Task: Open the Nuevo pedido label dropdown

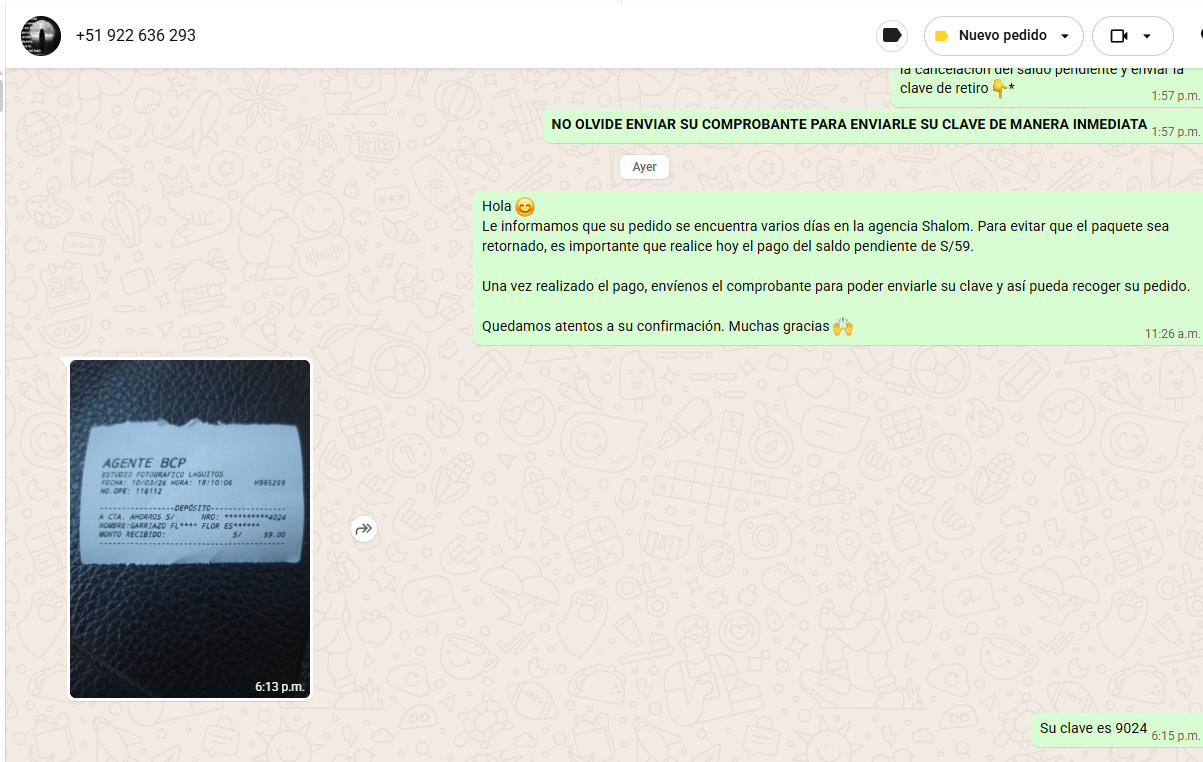Action: (x=1003, y=36)
